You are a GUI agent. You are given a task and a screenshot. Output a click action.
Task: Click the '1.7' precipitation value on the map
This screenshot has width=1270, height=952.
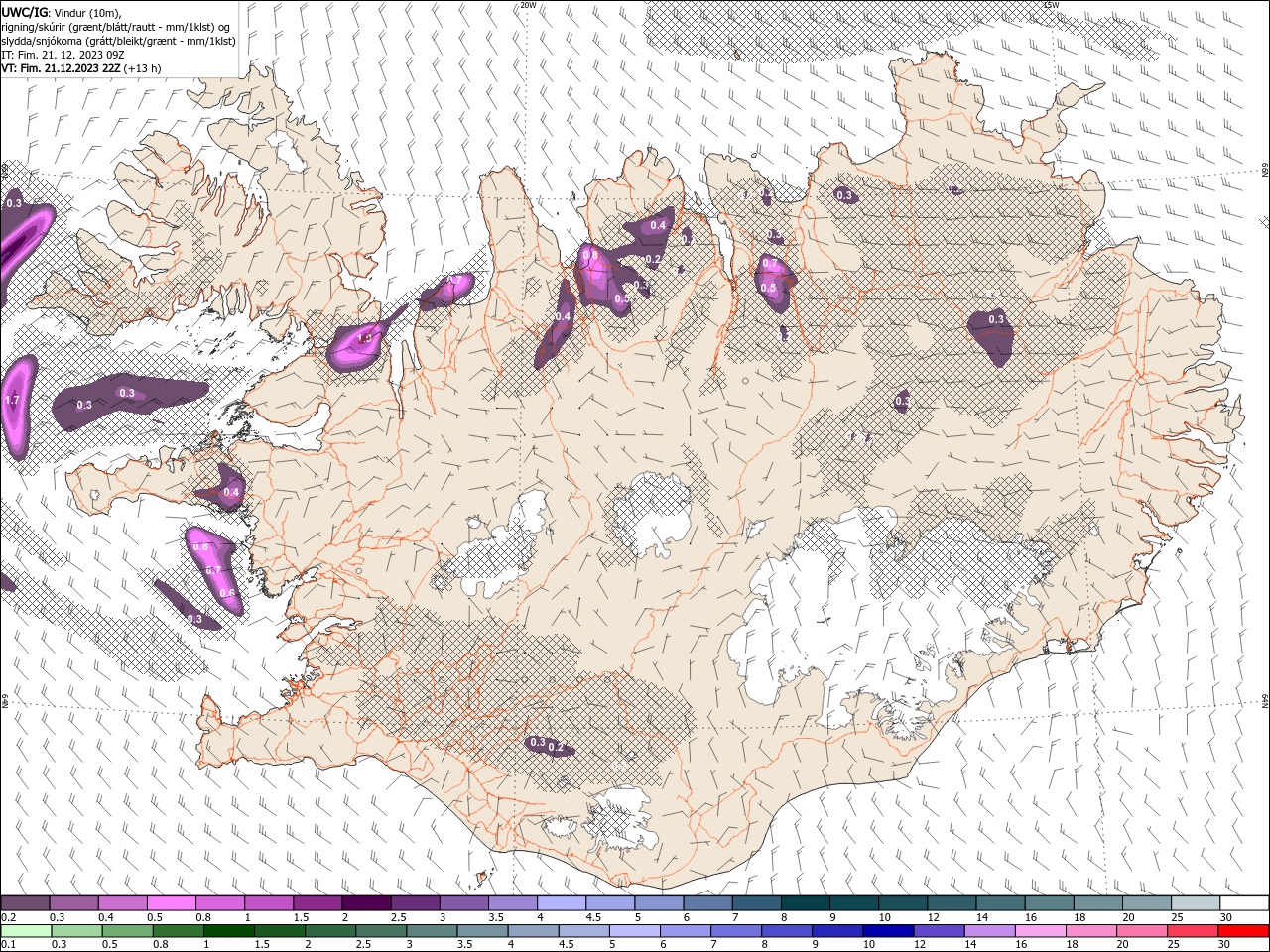[12, 401]
